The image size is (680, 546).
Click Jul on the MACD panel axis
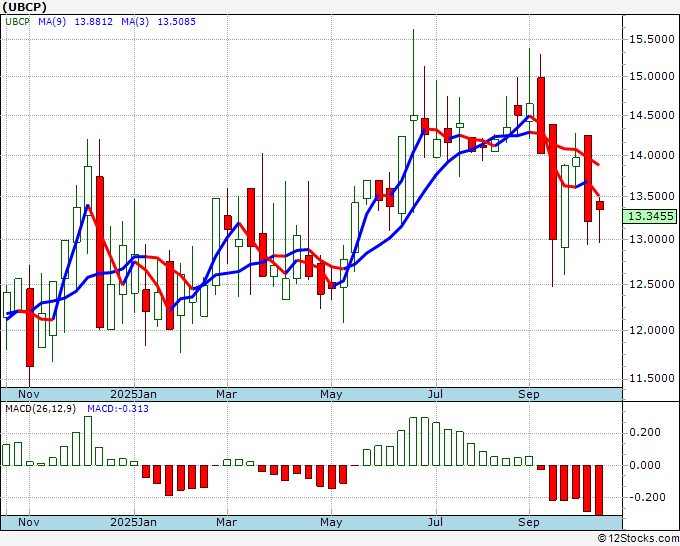click(x=435, y=522)
